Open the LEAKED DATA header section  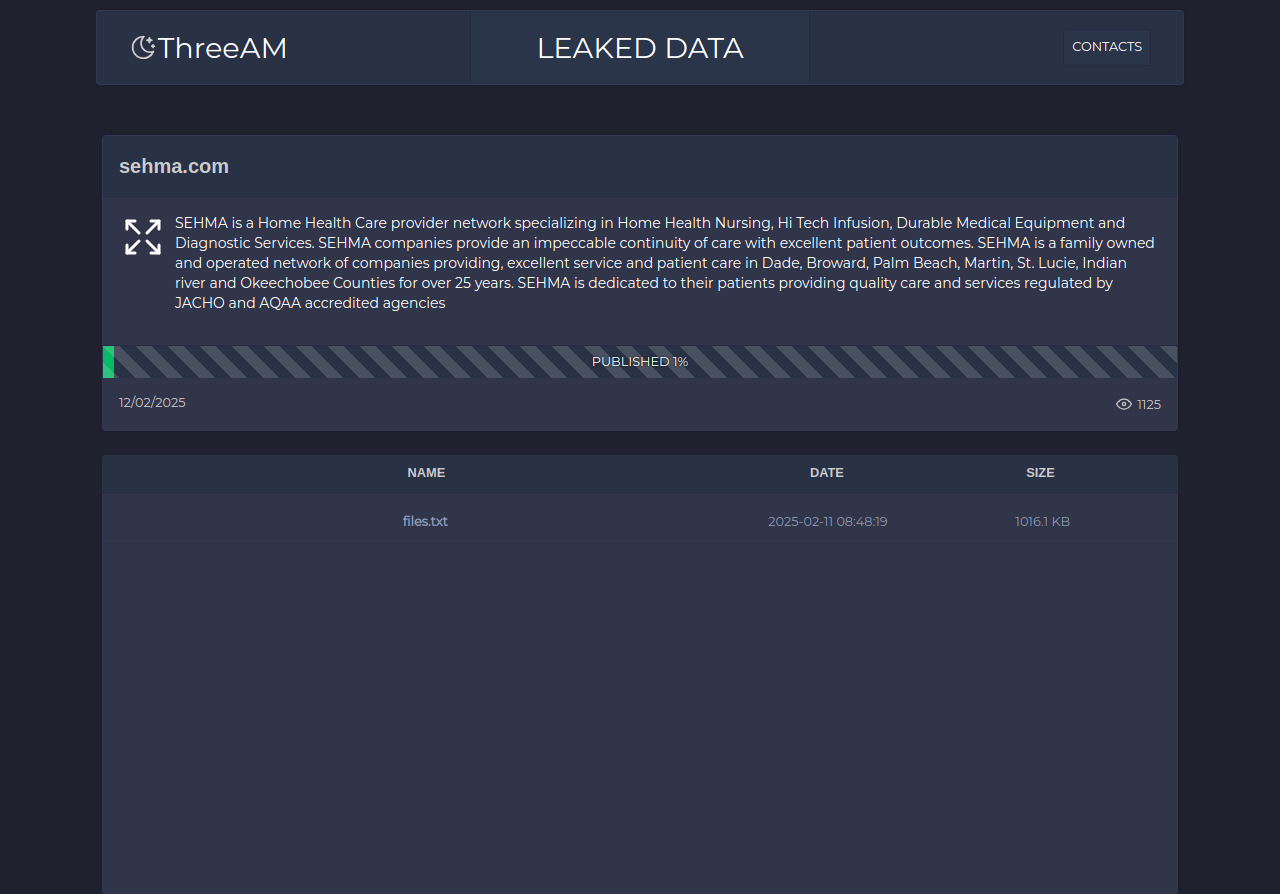click(x=640, y=48)
